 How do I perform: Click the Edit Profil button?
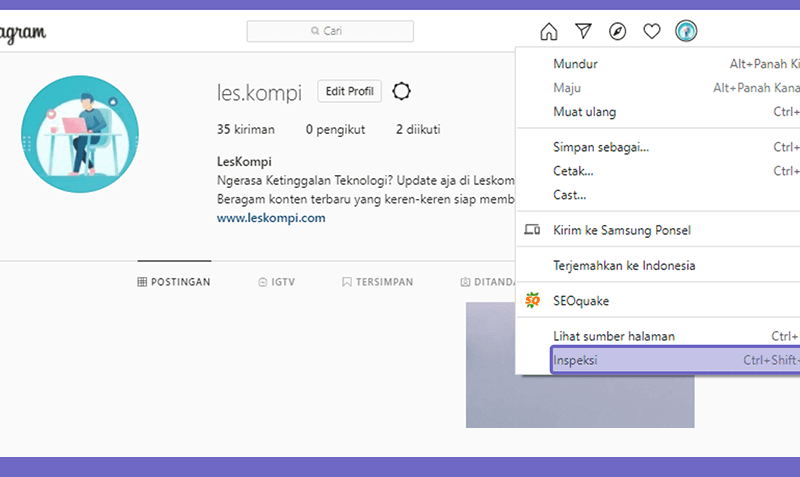point(349,91)
